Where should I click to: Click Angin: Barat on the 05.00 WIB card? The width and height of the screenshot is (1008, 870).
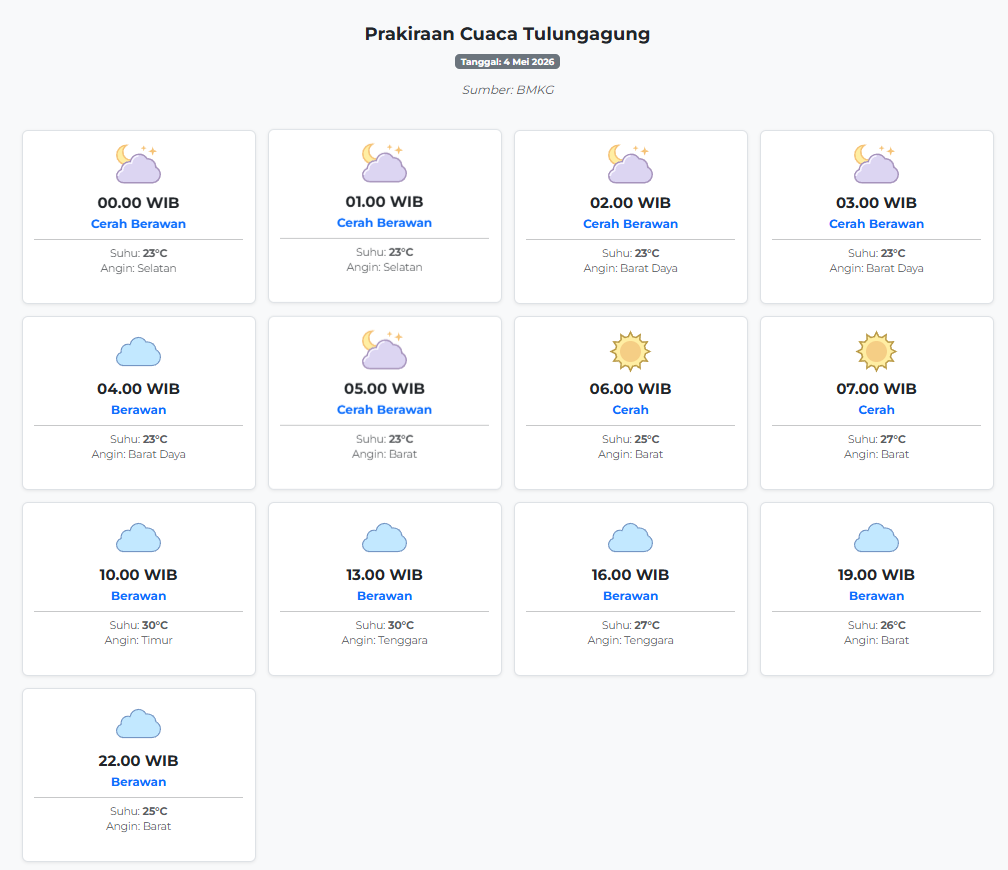(384, 454)
